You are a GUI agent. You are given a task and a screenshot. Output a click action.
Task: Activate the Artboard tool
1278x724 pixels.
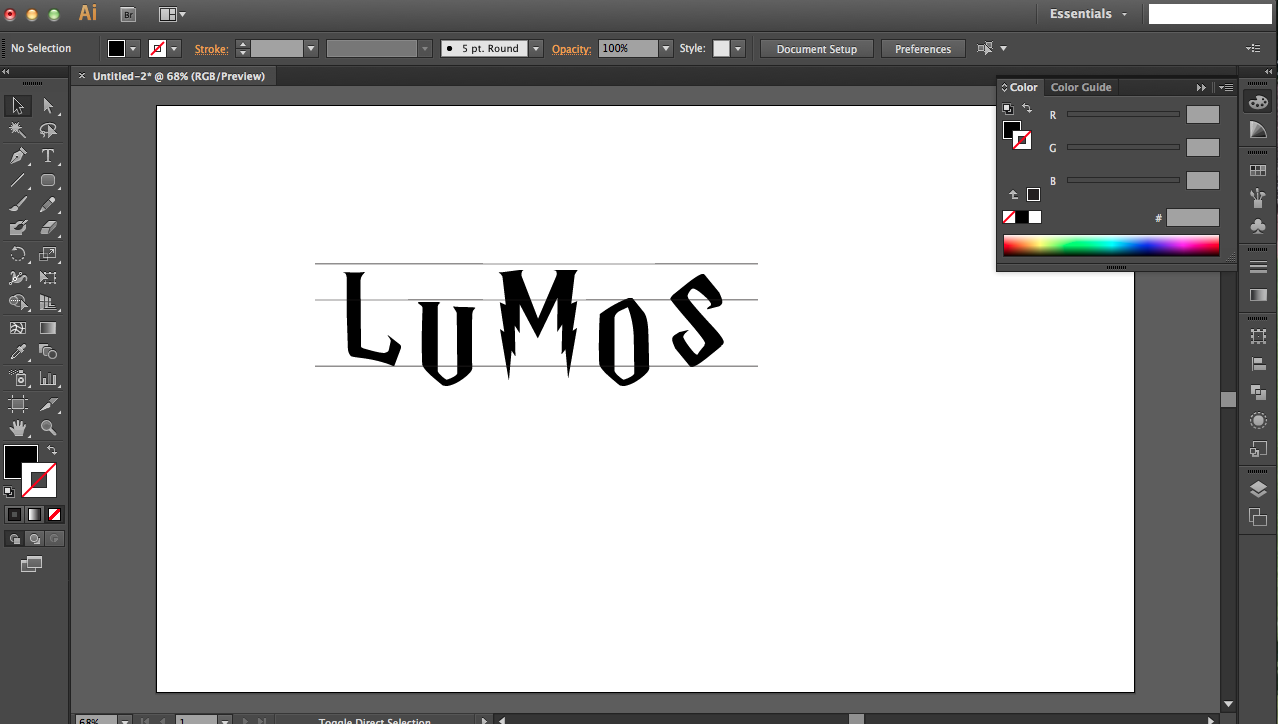click(18, 404)
